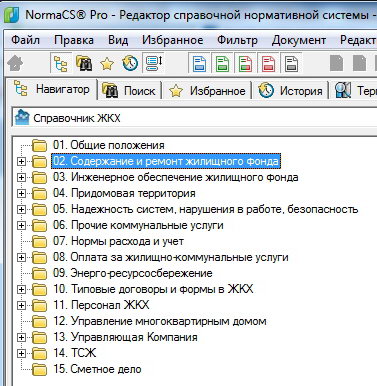This screenshot has width=377, height=386.
Task: Click the NormaCS app icon in the title bar
Action: pyautogui.click(x=12, y=15)
